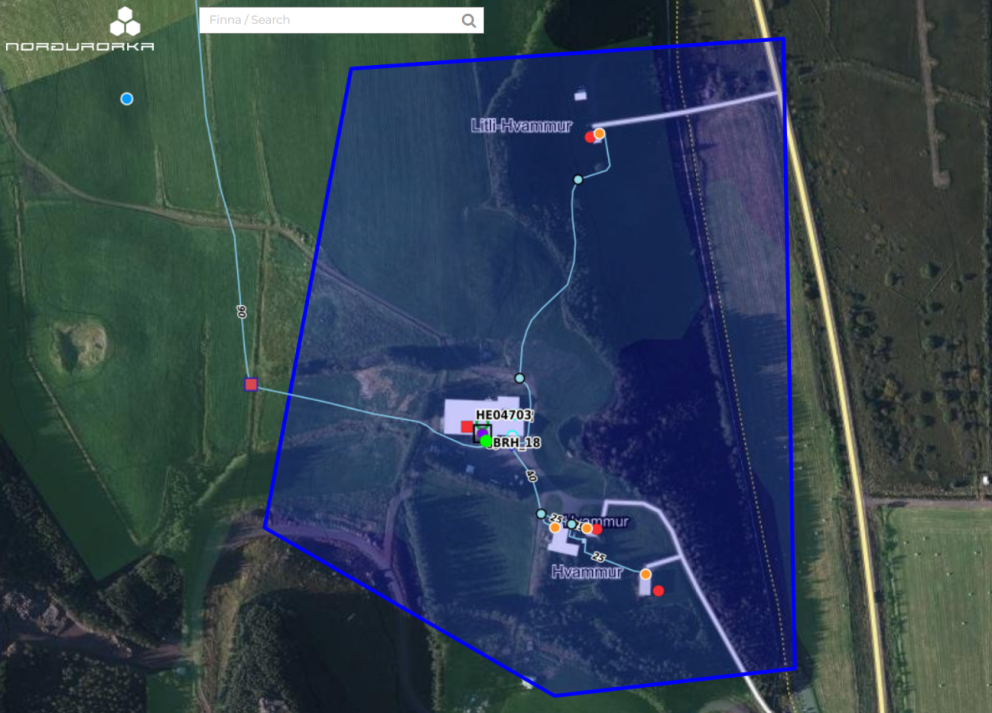Click the southeasternmost red dot below Hvammur
This screenshot has height=713, width=992.
pos(658,591)
